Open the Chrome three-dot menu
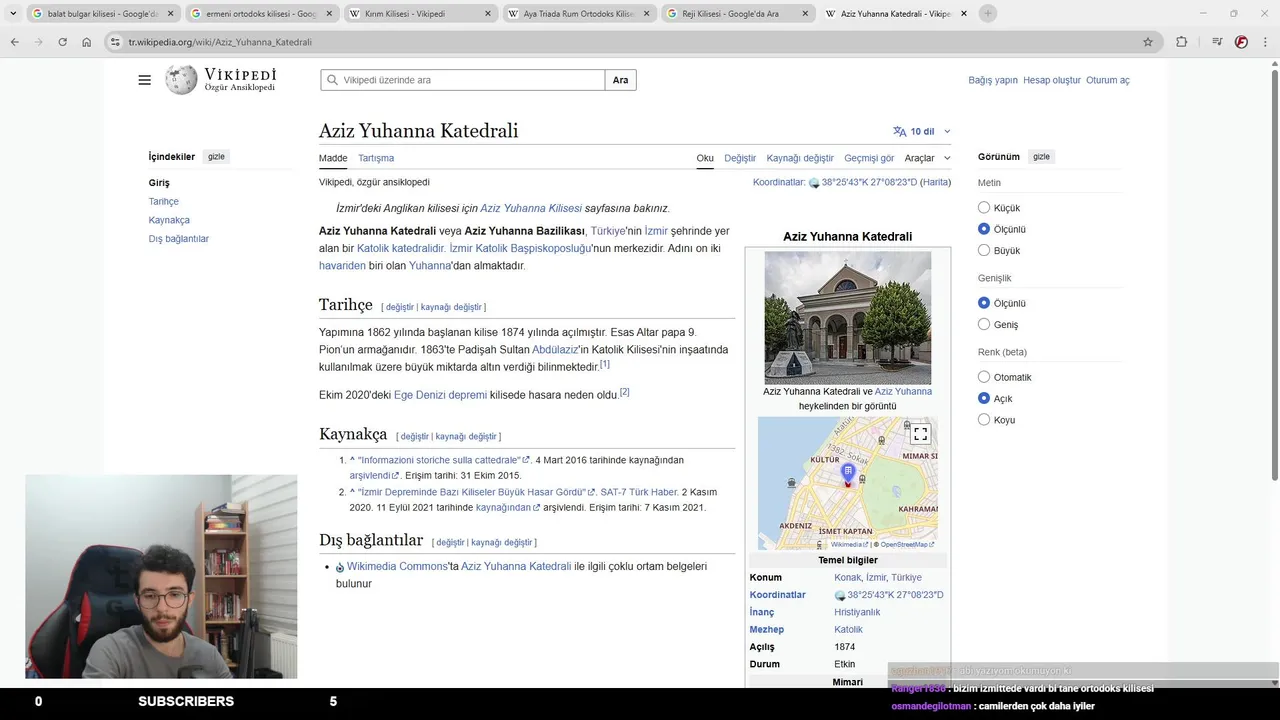 point(1265,42)
